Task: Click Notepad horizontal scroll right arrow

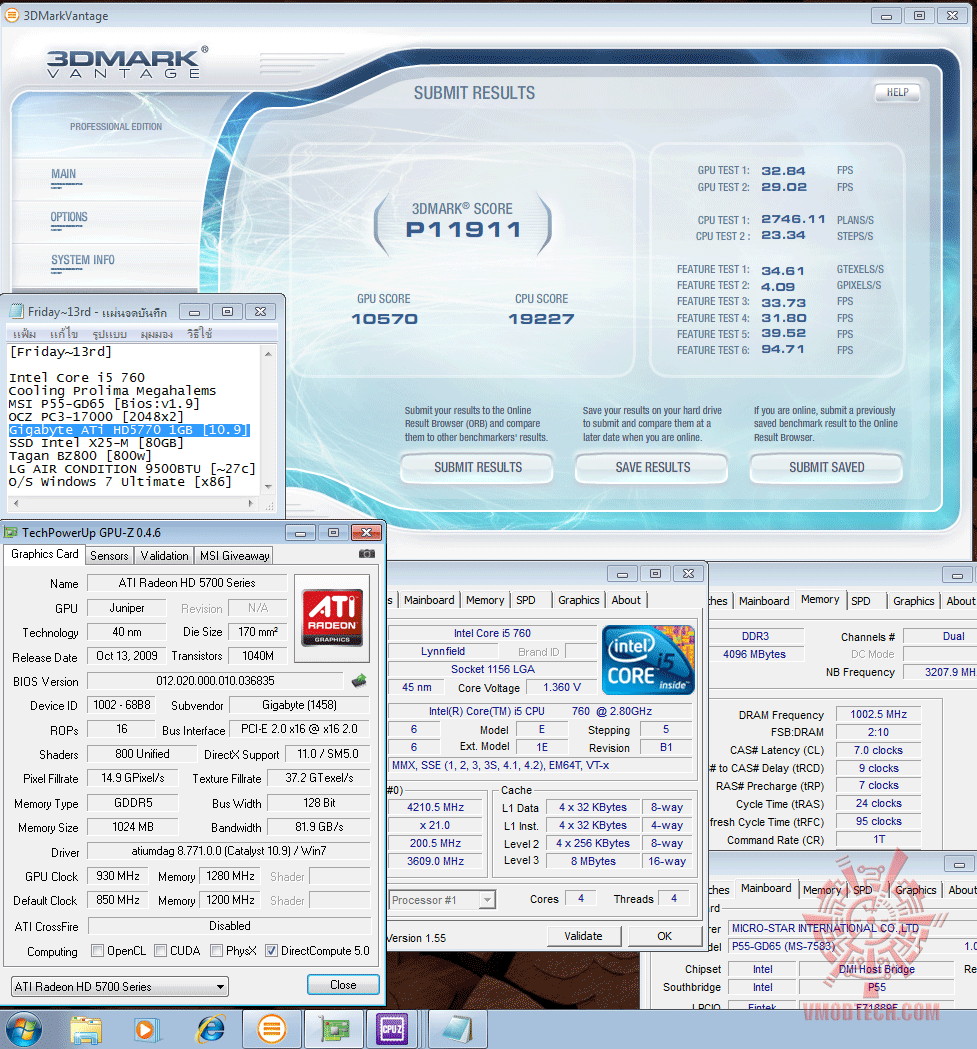Action: pyautogui.click(x=250, y=503)
